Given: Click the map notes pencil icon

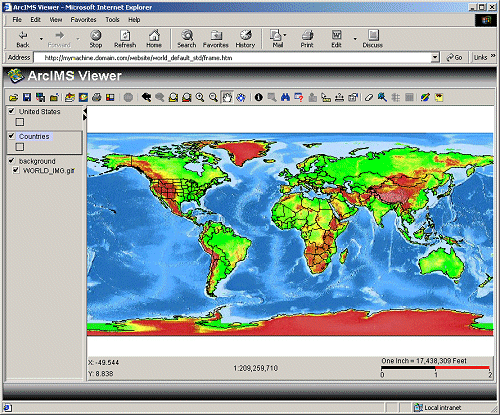Looking at the screenshot, I should click(x=425, y=98).
